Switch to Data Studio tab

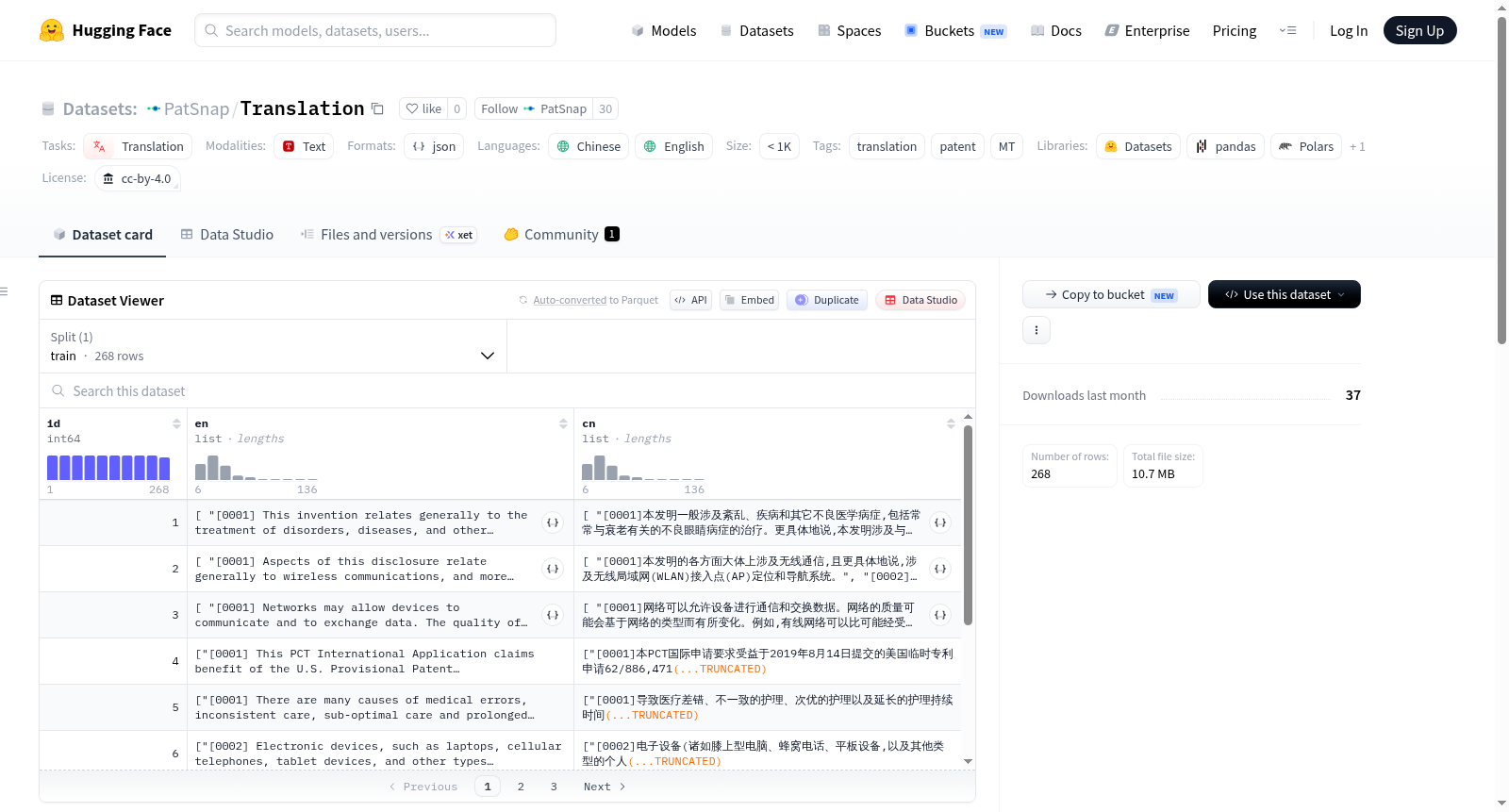tap(227, 235)
